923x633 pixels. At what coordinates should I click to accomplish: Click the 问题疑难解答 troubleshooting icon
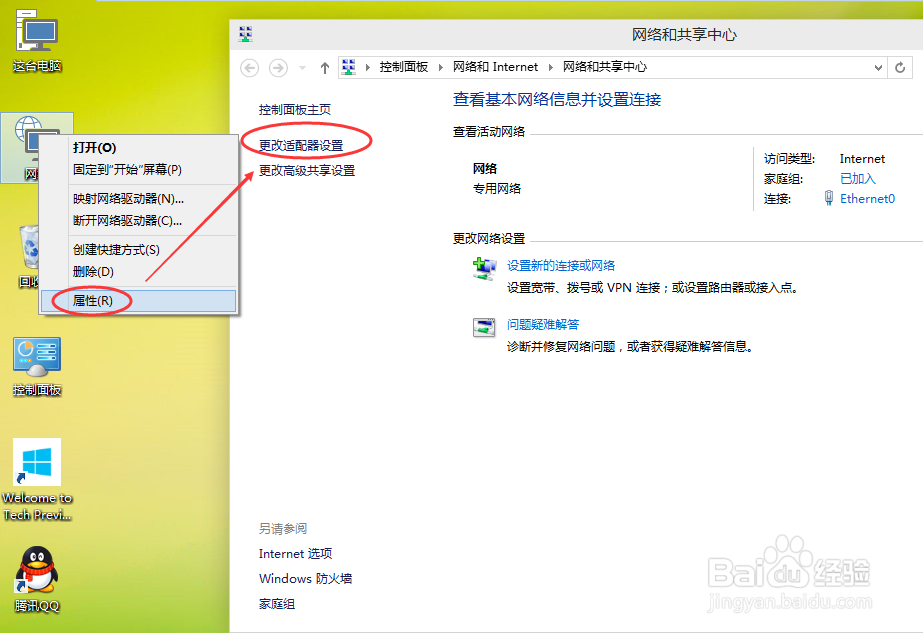[x=487, y=327]
